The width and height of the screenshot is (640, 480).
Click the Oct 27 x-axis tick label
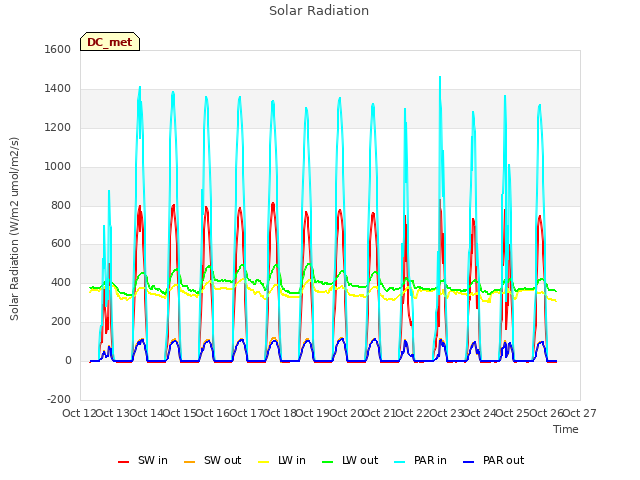pyautogui.click(x=580, y=413)
